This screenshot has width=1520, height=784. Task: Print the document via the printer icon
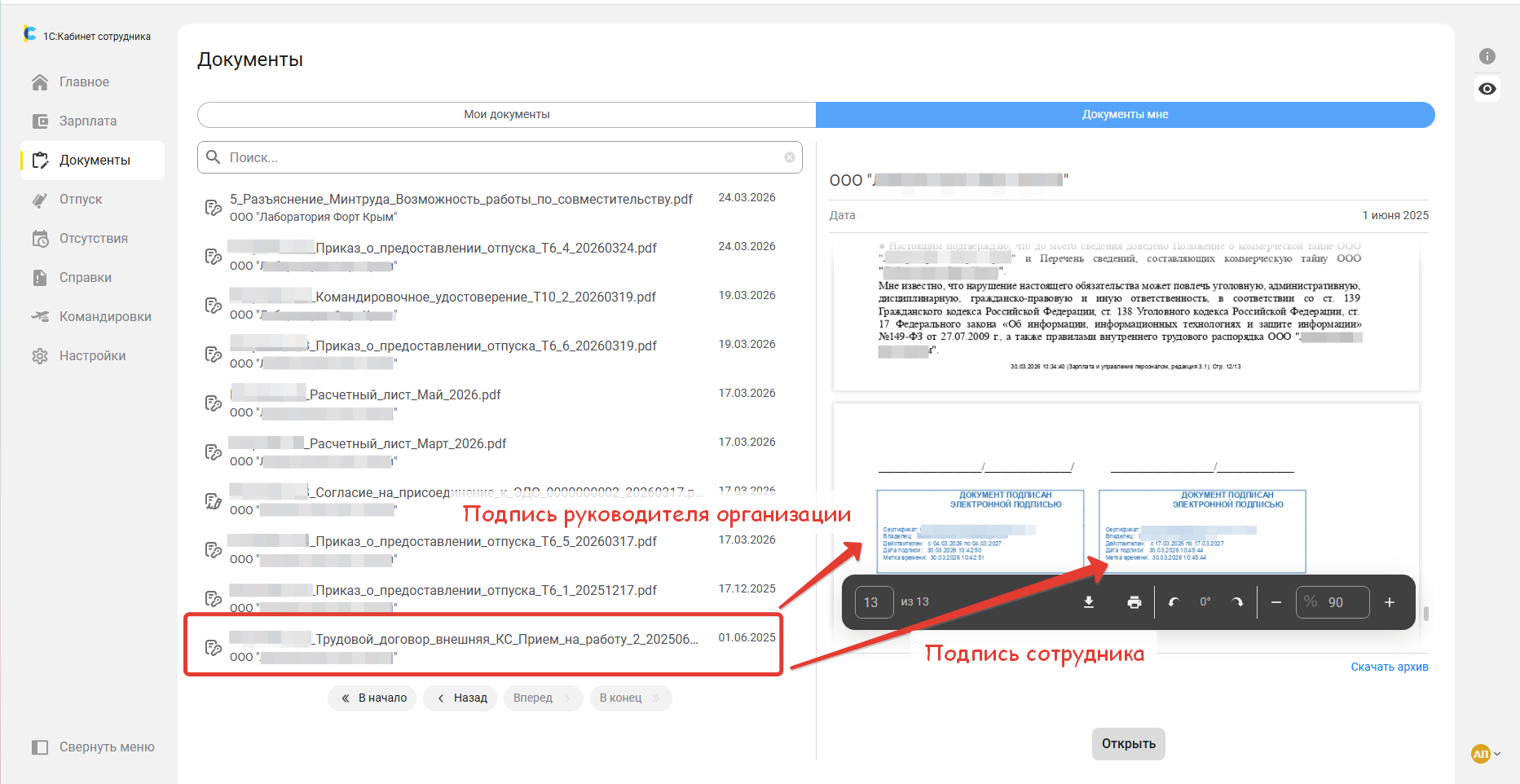coord(1134,602)
